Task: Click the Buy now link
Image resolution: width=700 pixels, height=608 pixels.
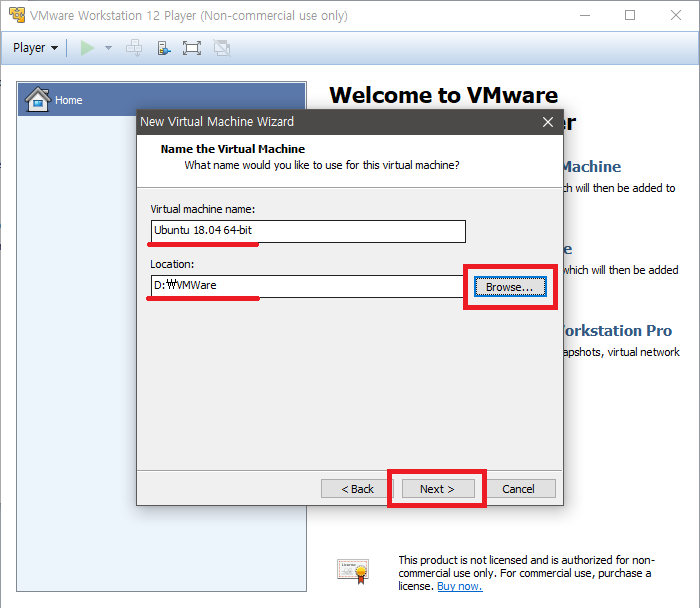Action: click(459, 586)
